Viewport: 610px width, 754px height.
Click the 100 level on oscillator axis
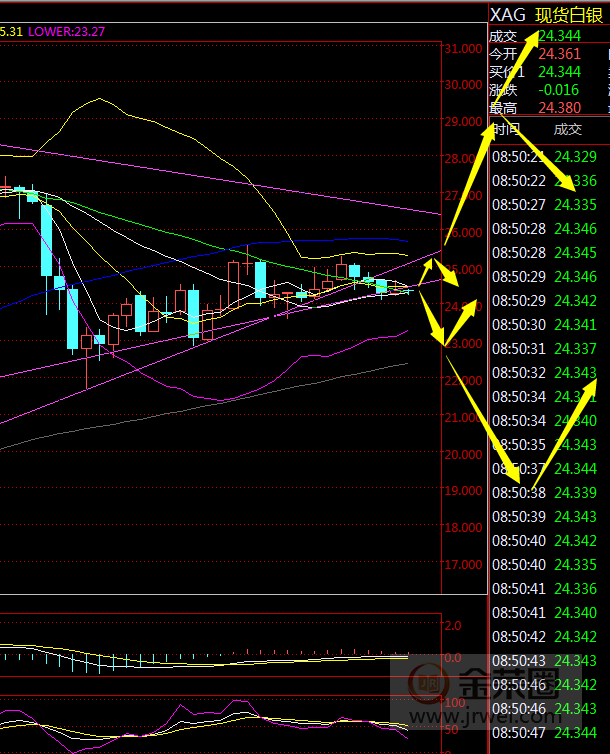(x=455, y=703)
